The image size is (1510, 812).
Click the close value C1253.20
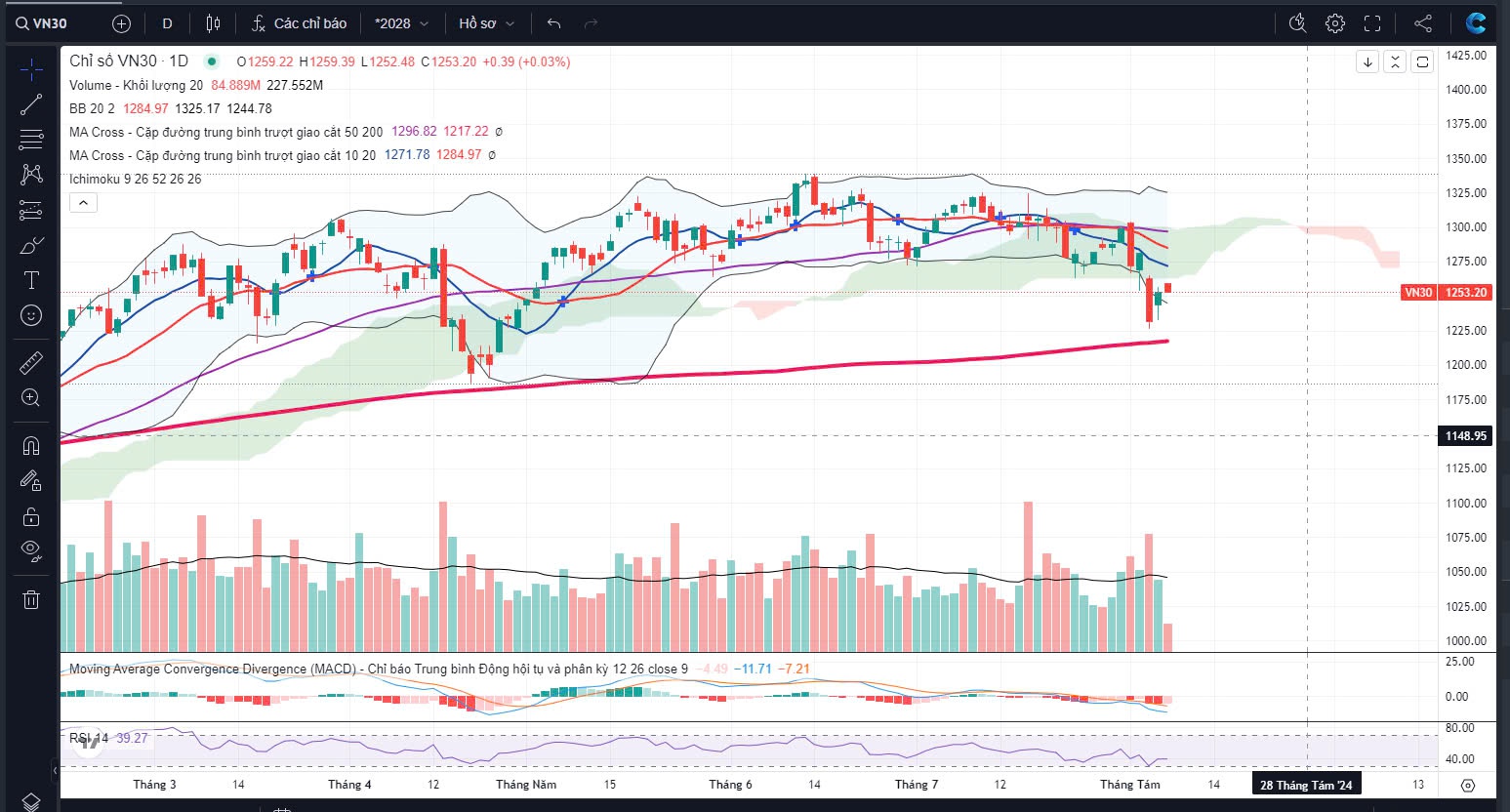tap(449, 61)
